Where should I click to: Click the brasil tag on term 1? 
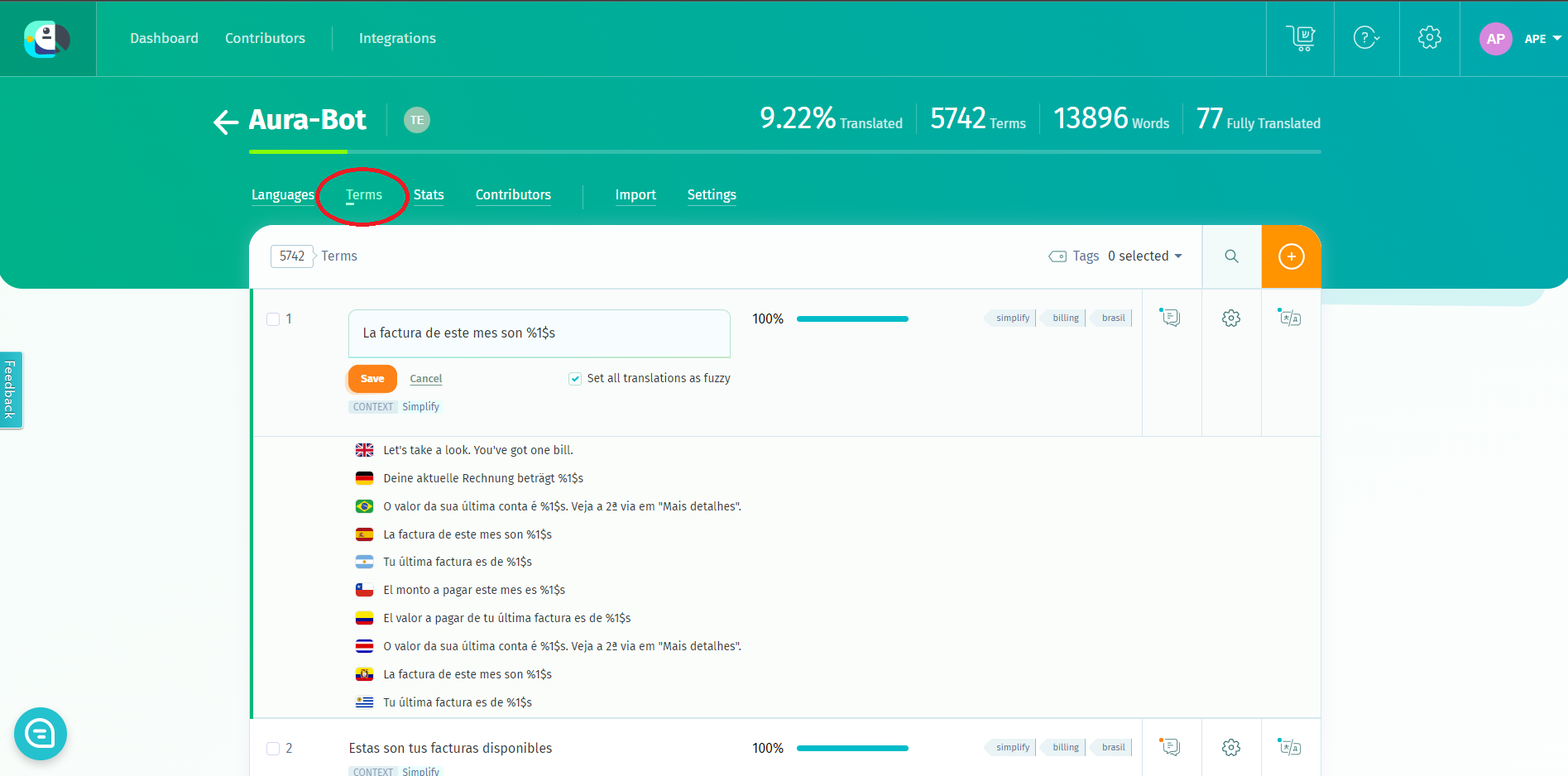click(x=1113, y=318)
